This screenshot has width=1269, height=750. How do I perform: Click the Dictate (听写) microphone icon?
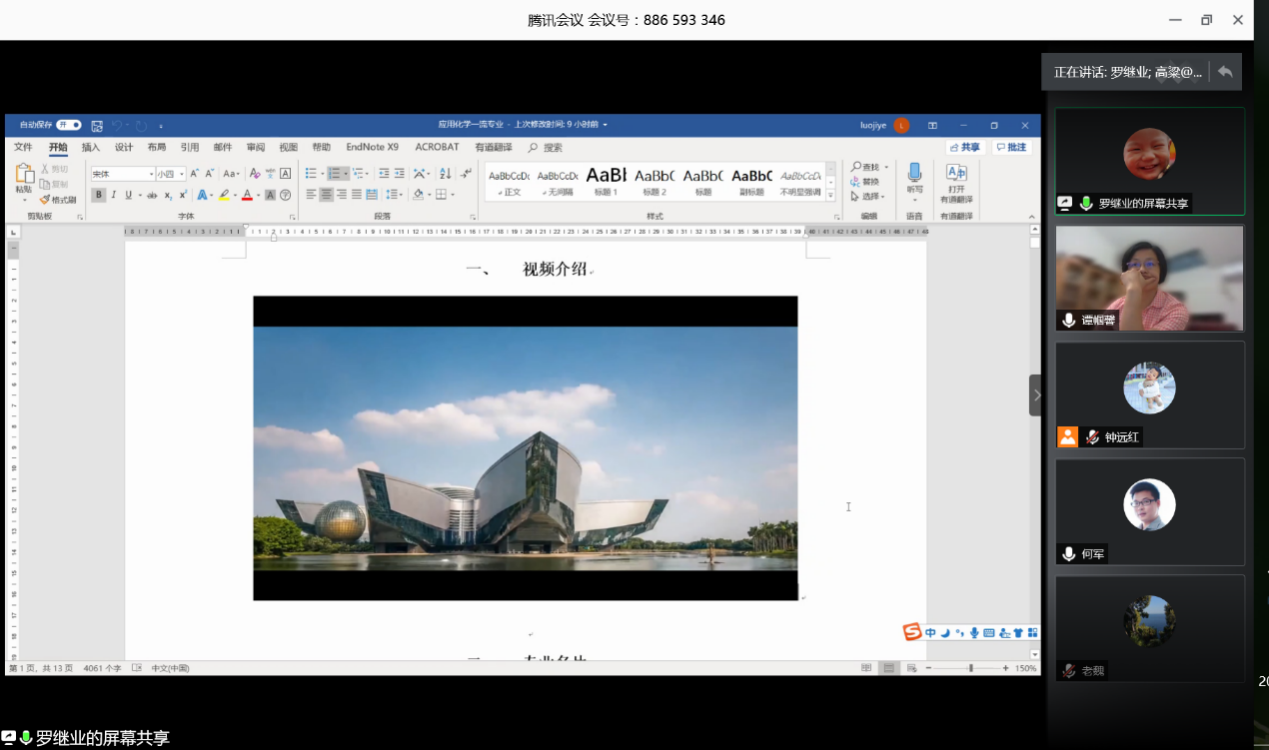click(914, 177)
